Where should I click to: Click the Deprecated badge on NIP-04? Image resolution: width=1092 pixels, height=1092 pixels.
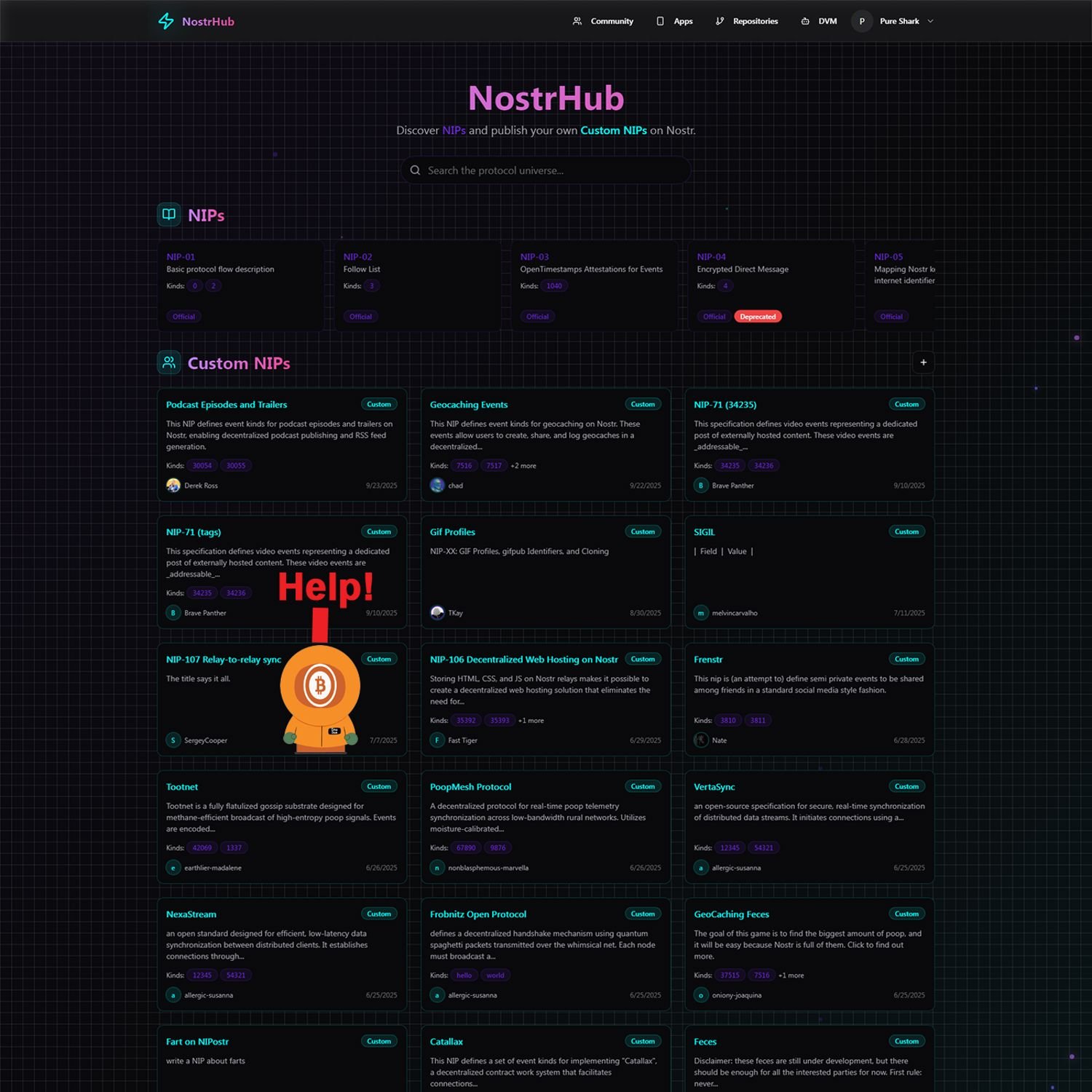click(757, 317)
